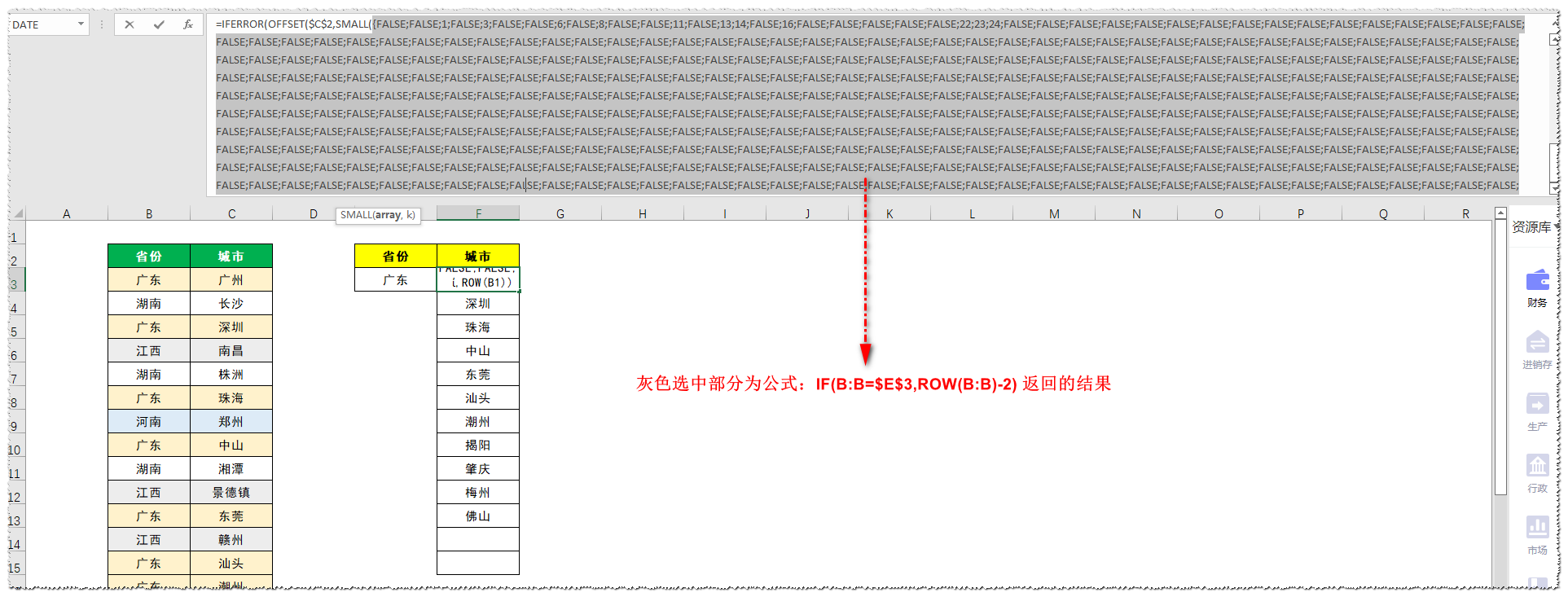The image size is (1568, 597).
Task: Select column F header
Action: 478,213
